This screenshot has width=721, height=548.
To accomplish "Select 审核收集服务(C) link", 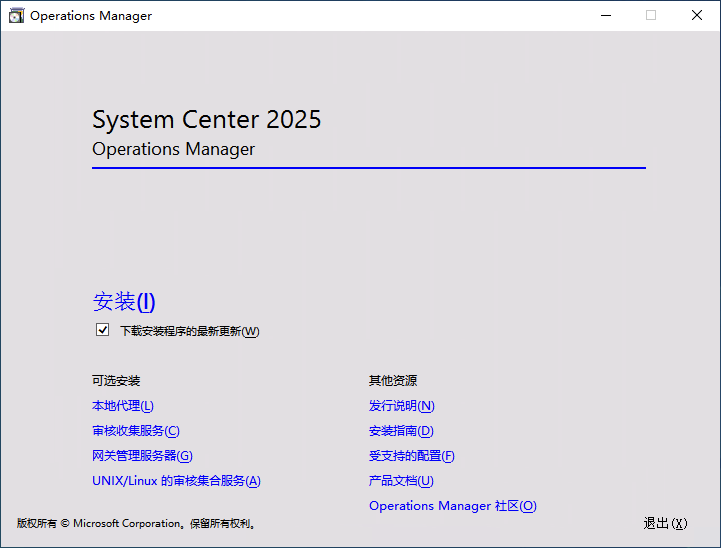I will tap(136, 431).
